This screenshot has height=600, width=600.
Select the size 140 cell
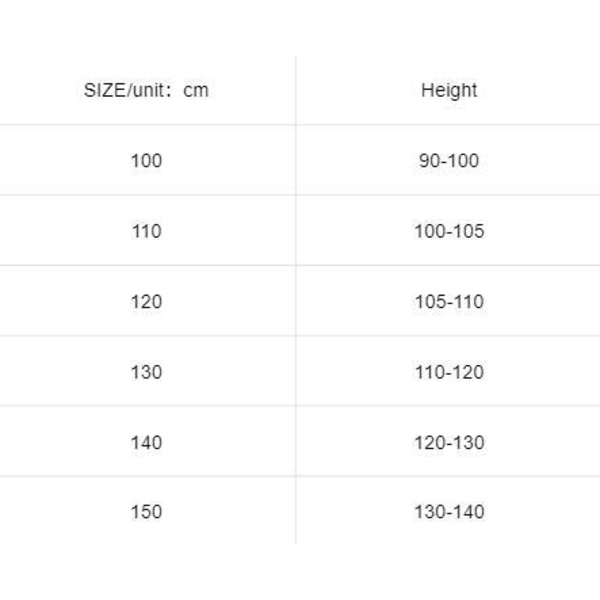point(146,442)
